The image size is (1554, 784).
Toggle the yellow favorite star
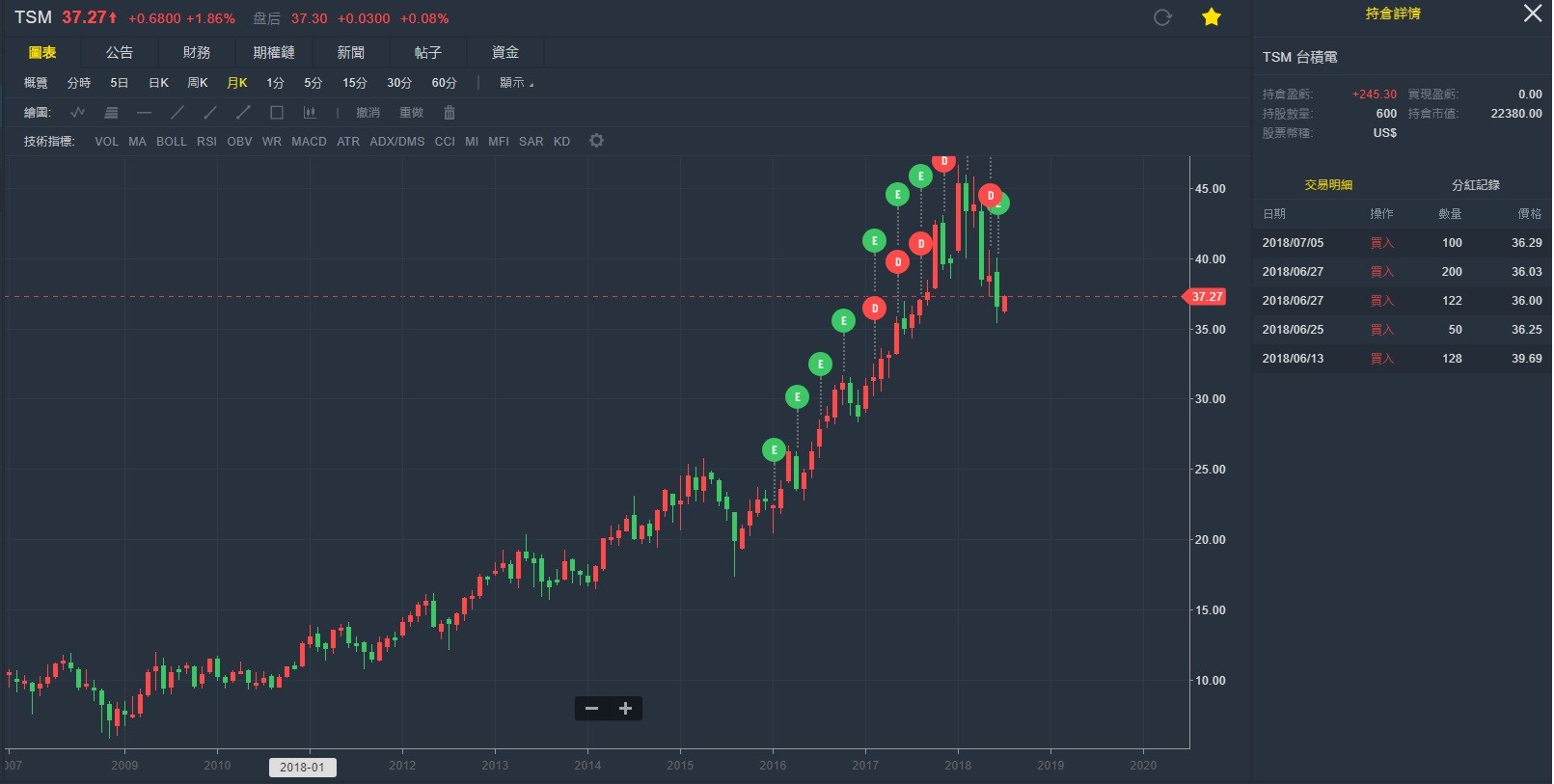pyautogui.click(x=1212, y=17)
